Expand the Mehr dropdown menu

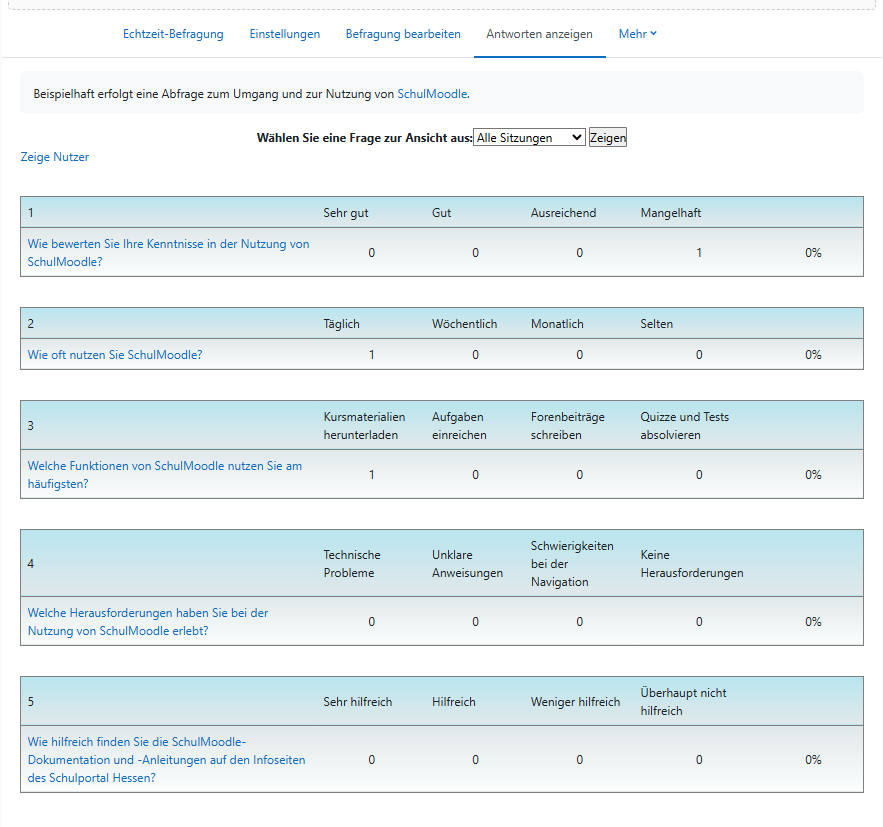tap(637, 34)
